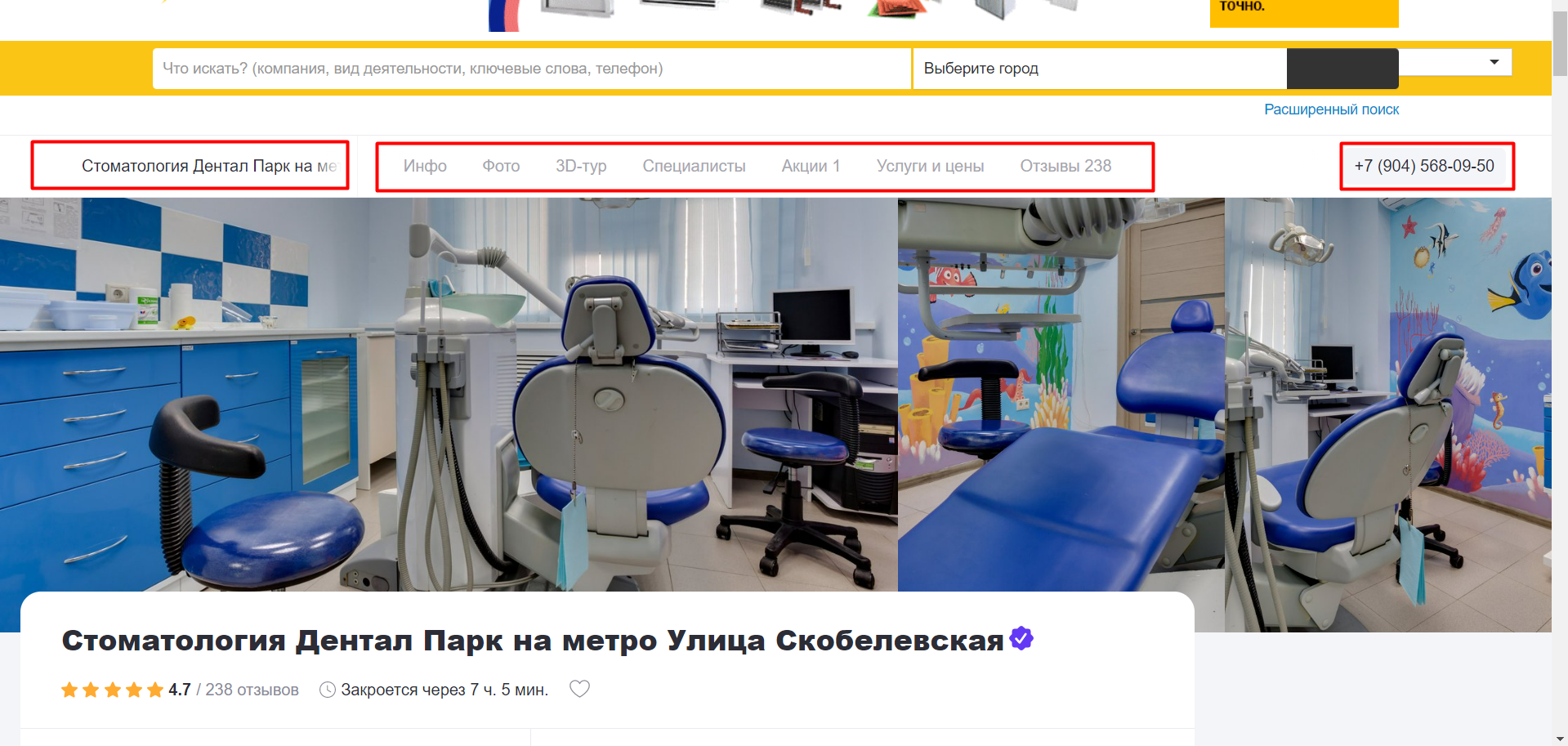
Task: Open the right photo with blue fish mural
Action: (x=1387, y=414)
